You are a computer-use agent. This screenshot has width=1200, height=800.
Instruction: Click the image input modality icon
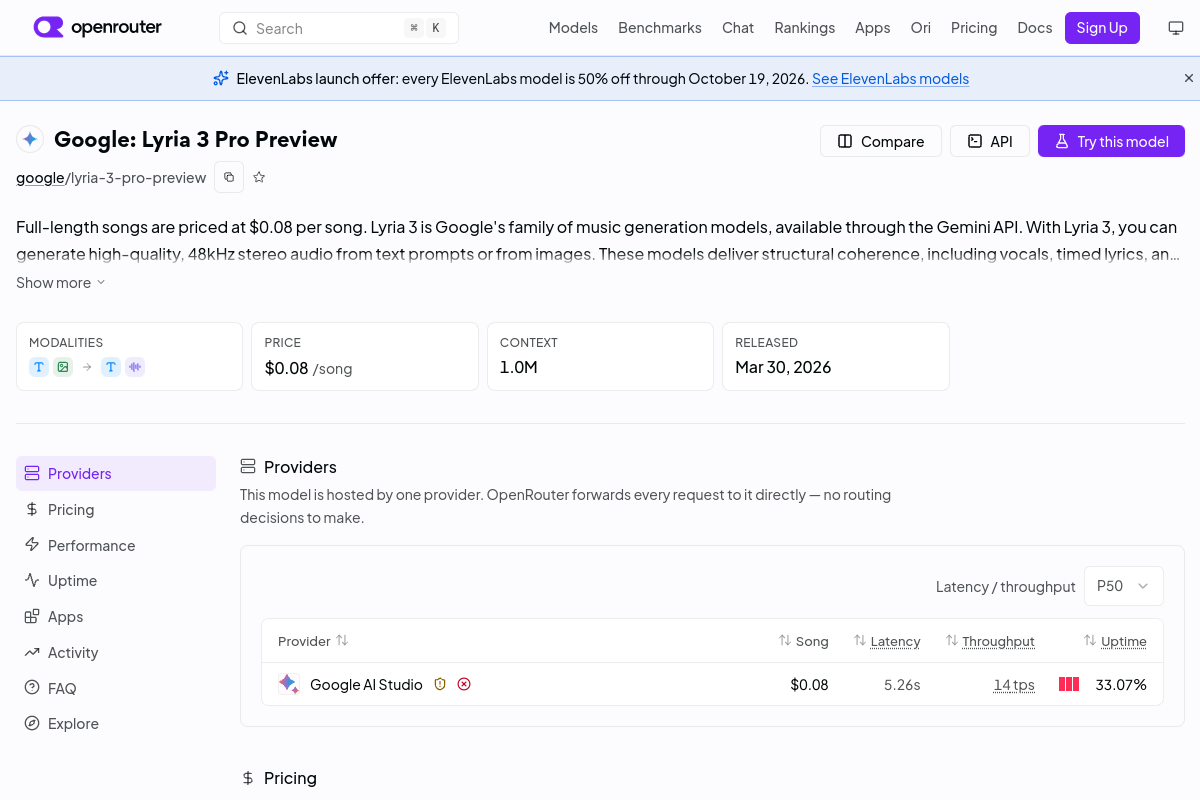tap(63, 367)
